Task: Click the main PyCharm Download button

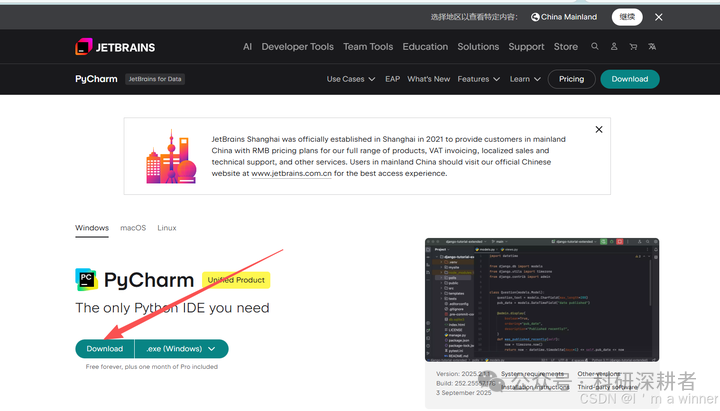Action: (x=105, y=349)
